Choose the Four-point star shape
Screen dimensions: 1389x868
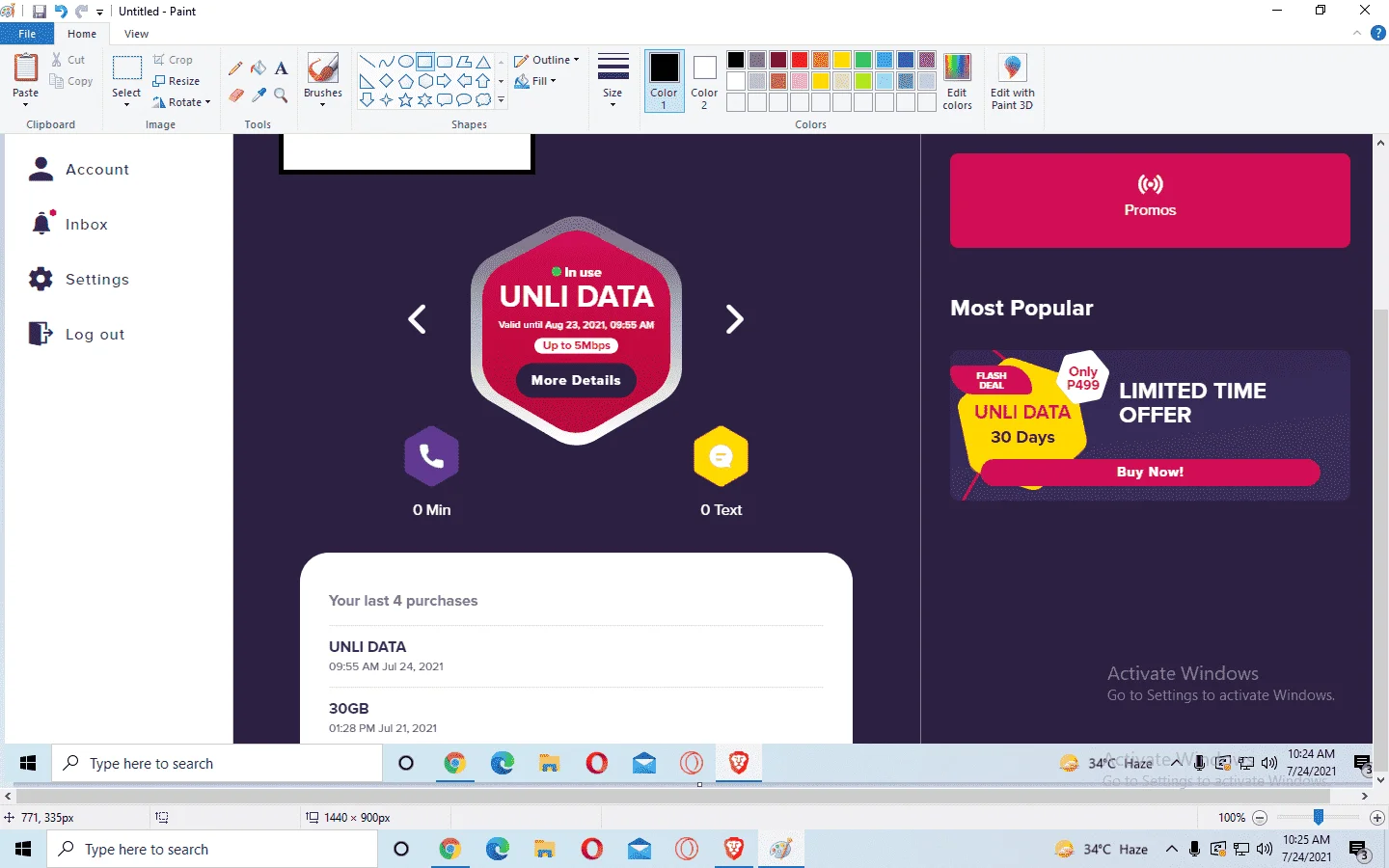coord(386,99)
